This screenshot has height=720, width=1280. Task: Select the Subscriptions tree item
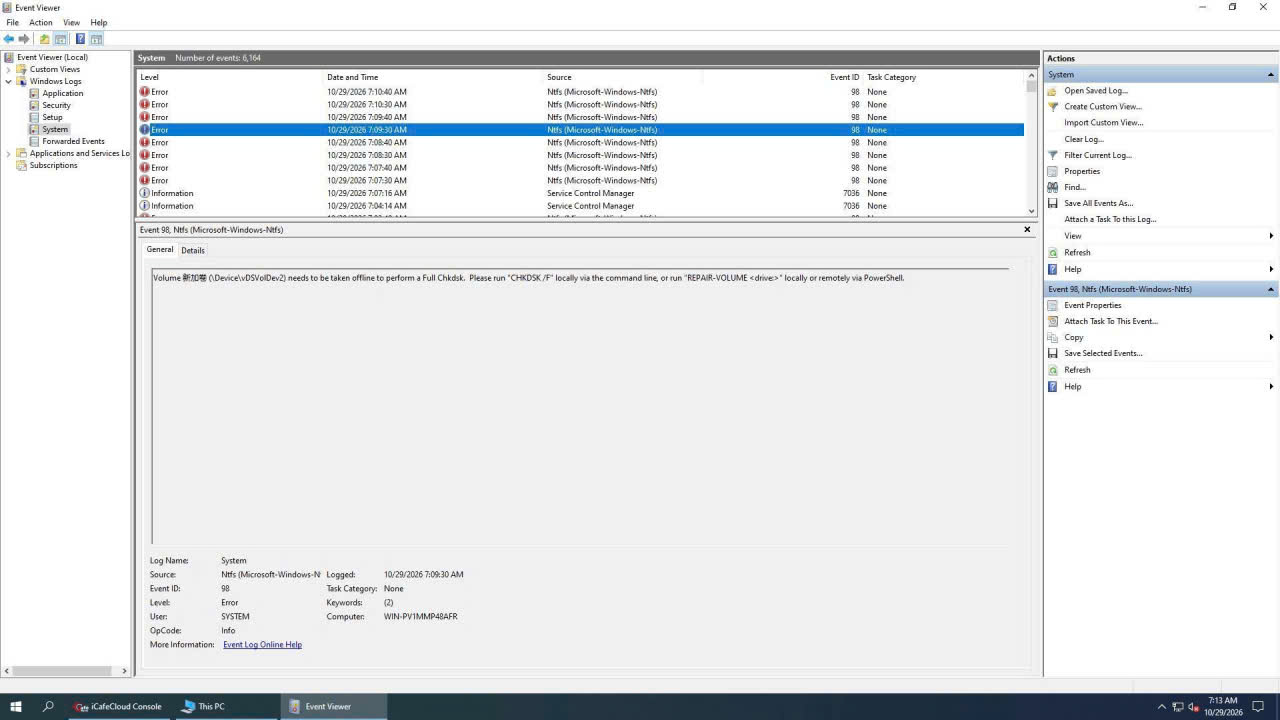(53, 165)
